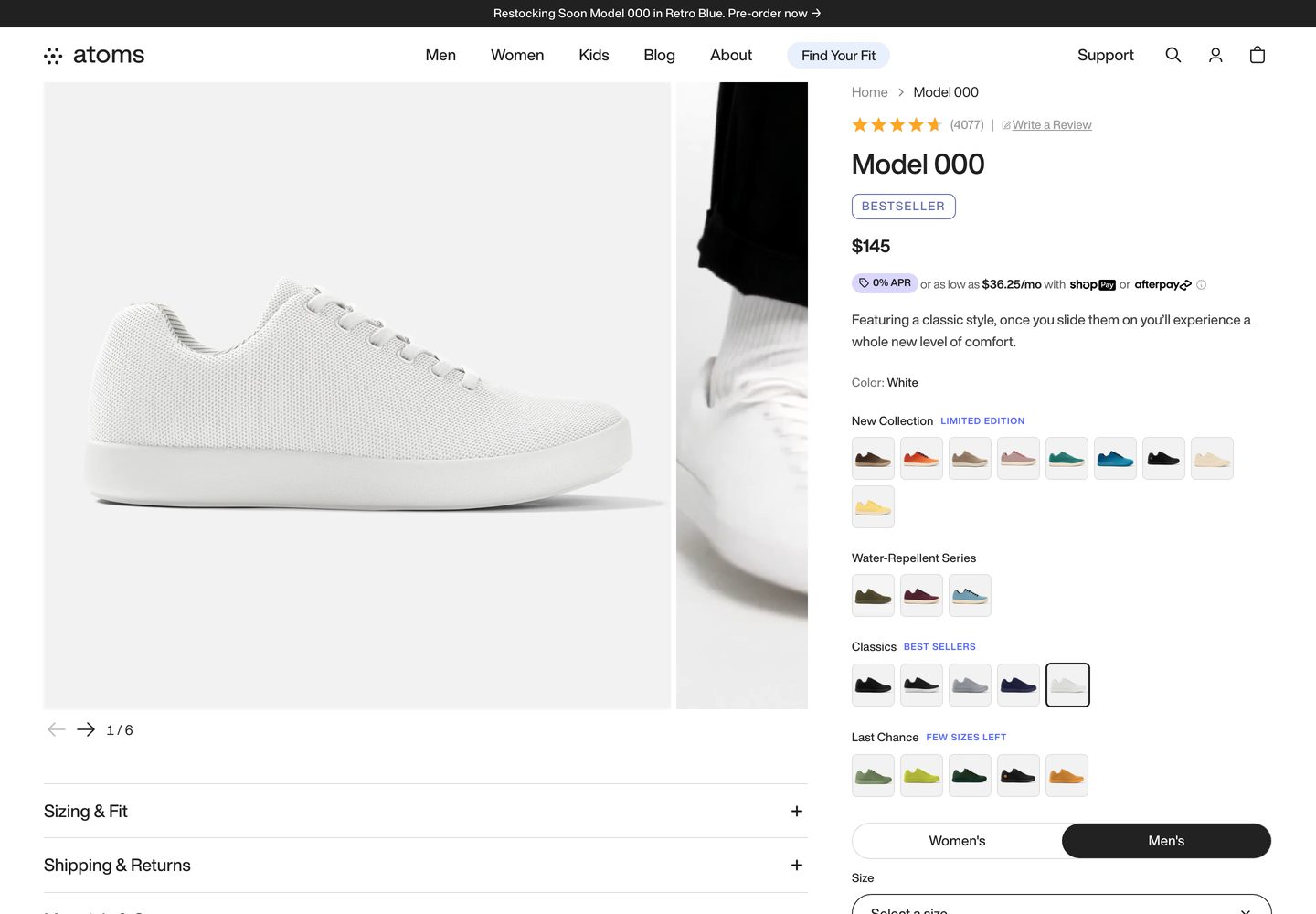Open the account profile icon

tap(1215, 55)
